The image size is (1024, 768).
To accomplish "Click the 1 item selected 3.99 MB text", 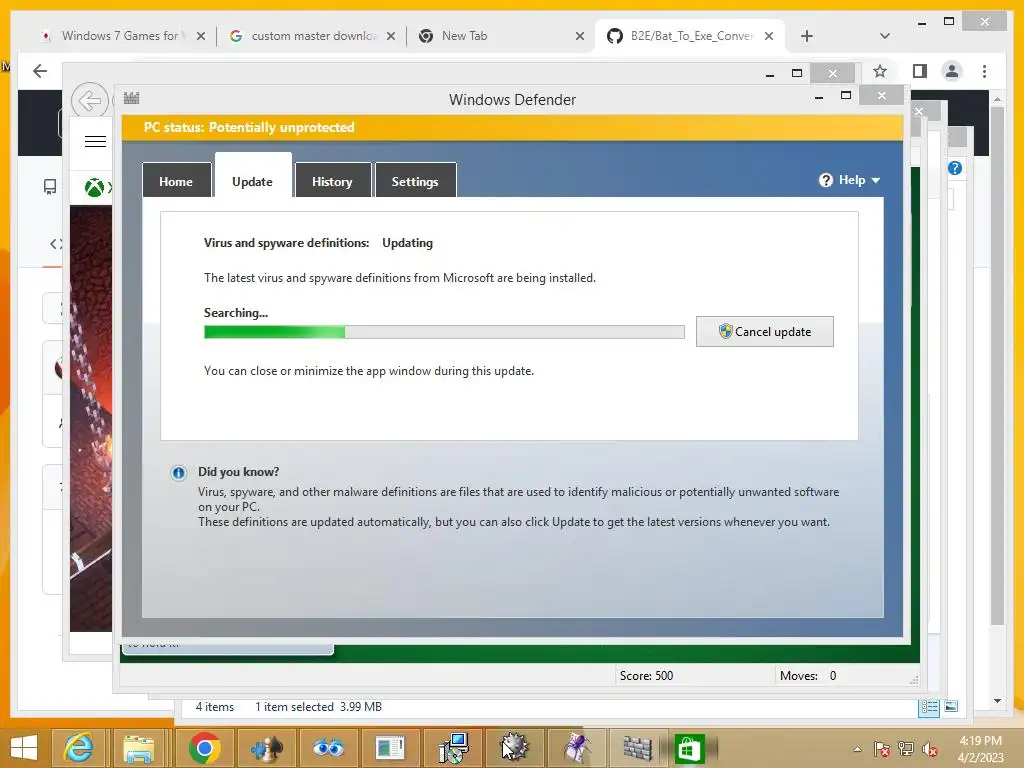I will (318, 707).
